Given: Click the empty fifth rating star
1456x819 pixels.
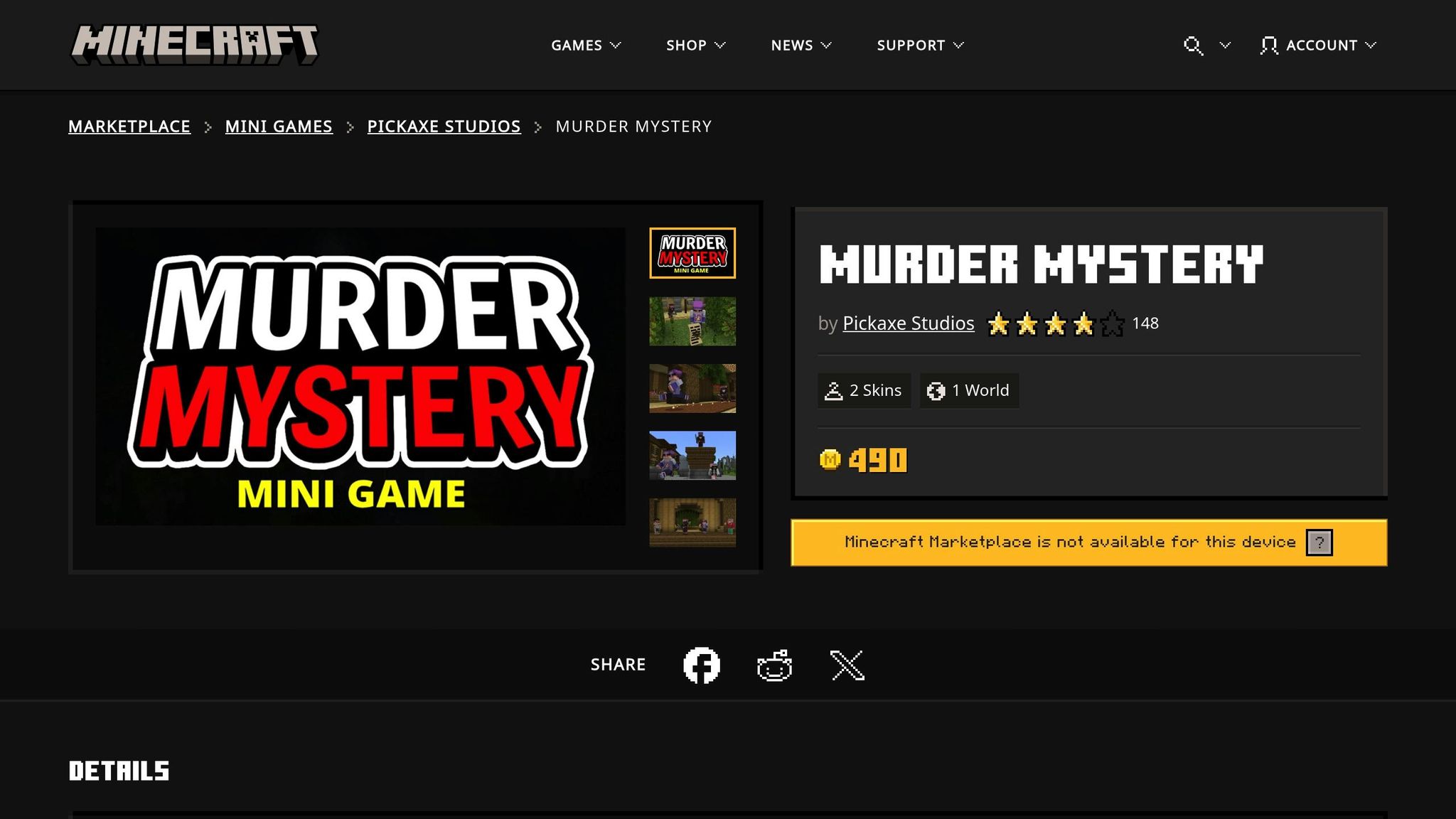Looking at the screenshot, I should pyautogui.click(x=1113, y=324).
